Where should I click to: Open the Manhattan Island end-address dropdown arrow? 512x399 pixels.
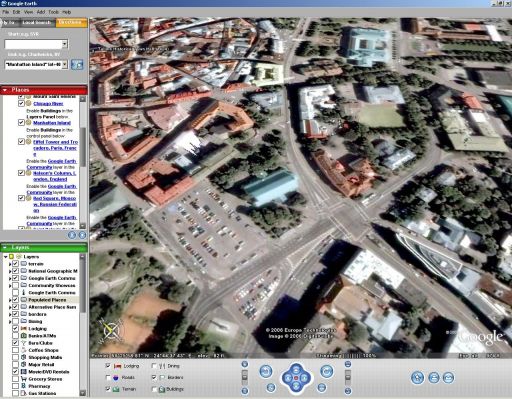[65, 64]
